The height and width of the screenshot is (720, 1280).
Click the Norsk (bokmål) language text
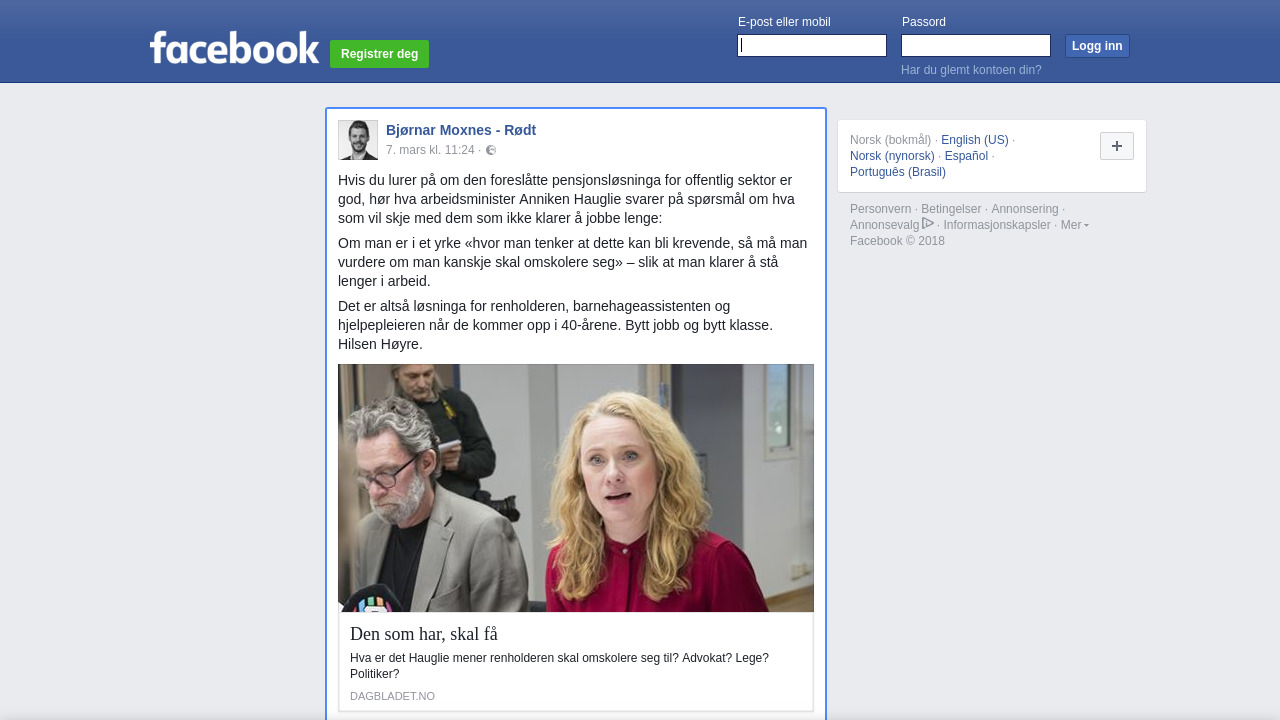(890, 140)
